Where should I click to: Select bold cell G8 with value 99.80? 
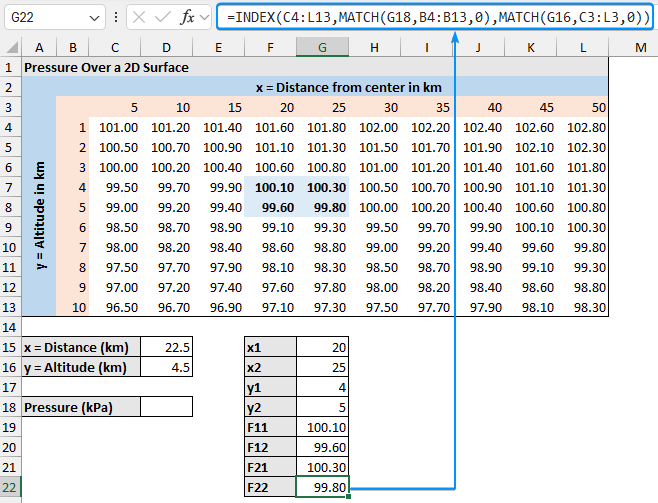(322, 207)
